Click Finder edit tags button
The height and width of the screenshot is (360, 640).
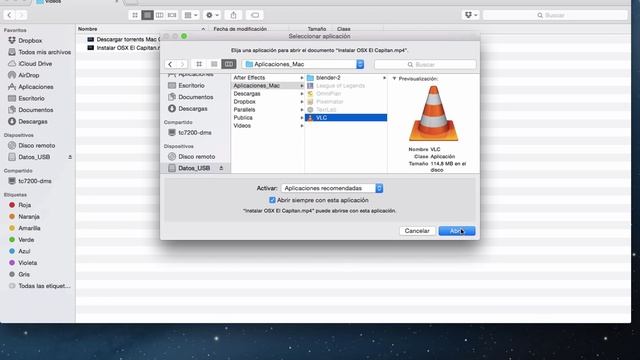pyautogui.click(x=255, y=15)
